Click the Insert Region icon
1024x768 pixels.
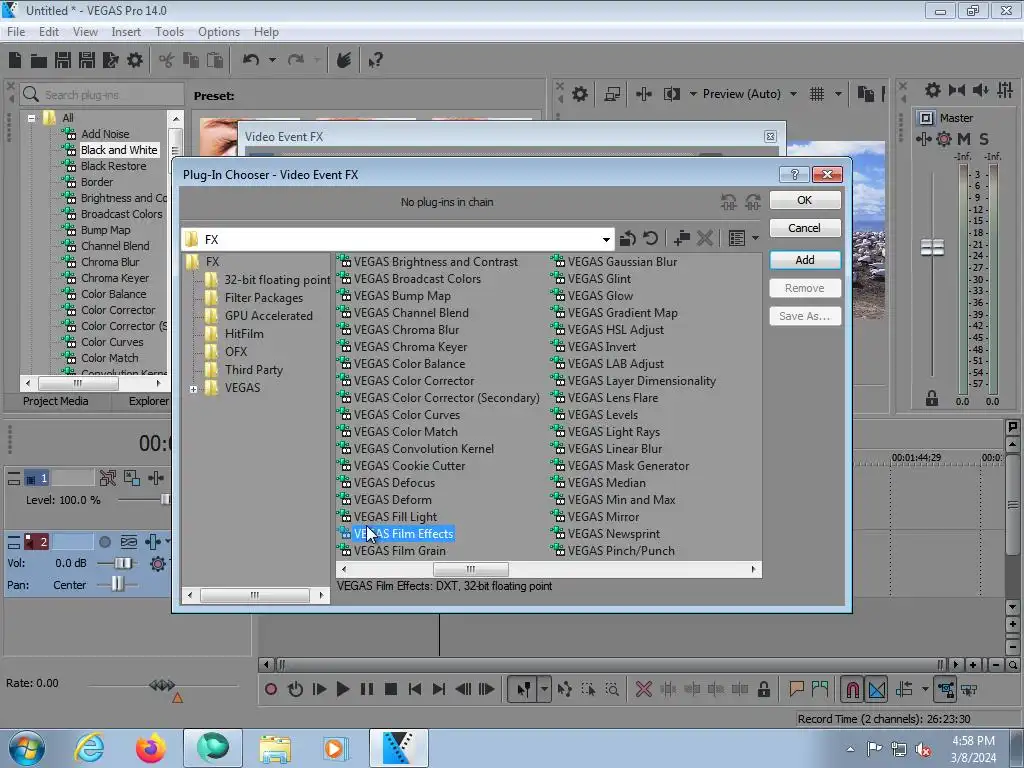[820, 688]
